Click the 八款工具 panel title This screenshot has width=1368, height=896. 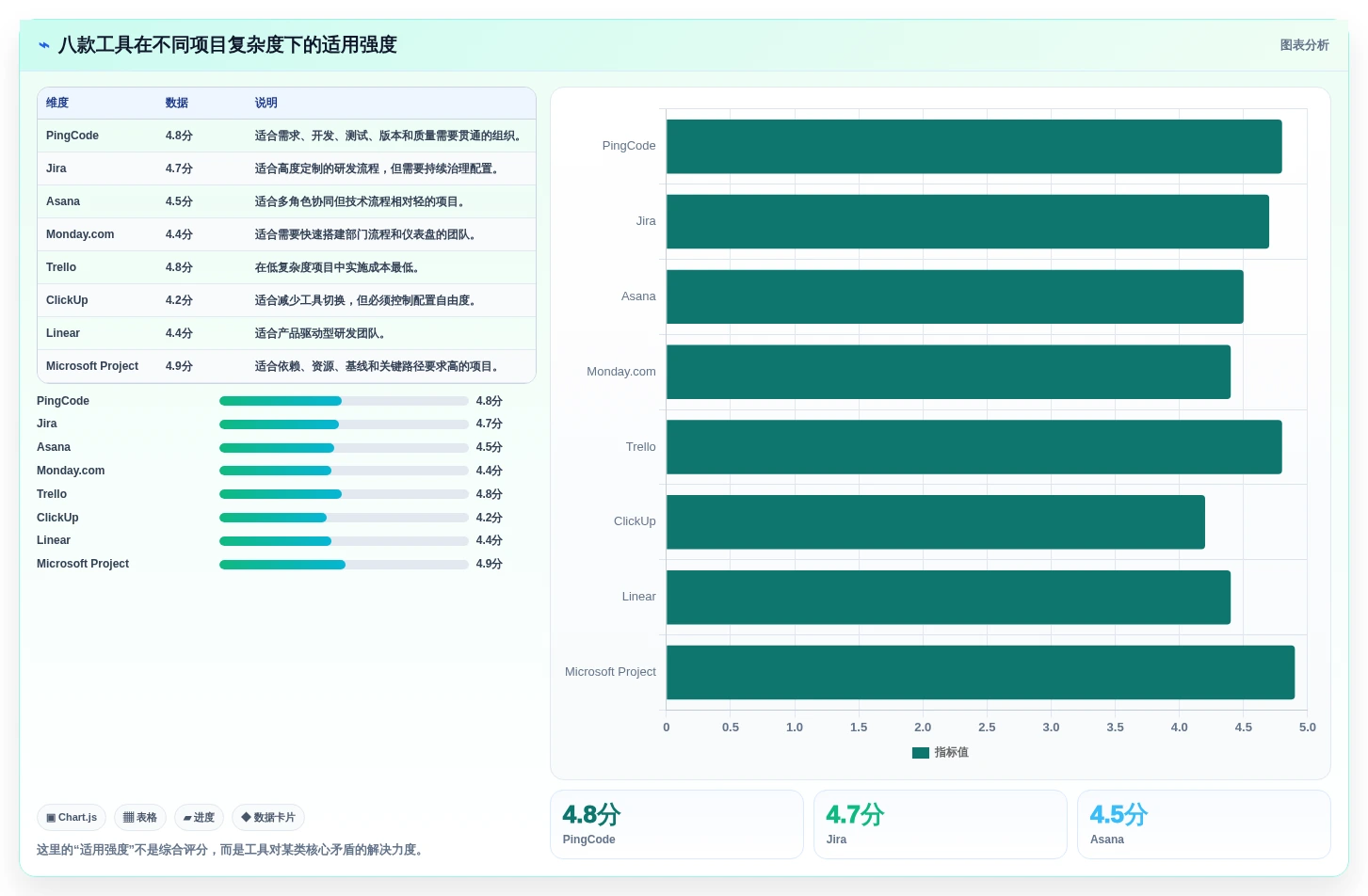tap(227, 45)
